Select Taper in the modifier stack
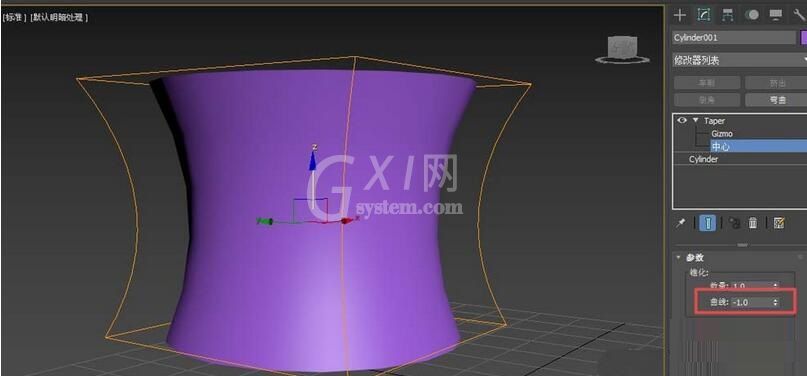The height and width of the screenshot is (376, 807). (x=714, y=121)
